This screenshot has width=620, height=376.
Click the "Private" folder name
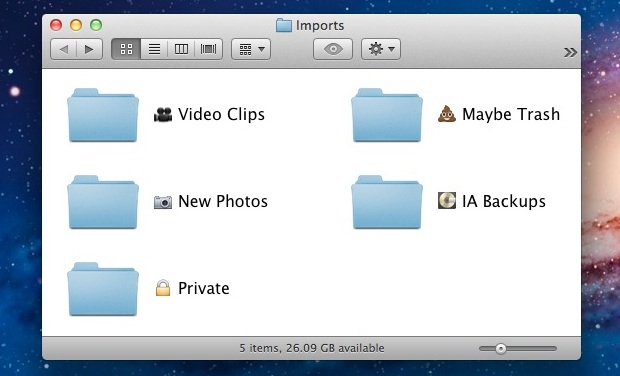(x=204, y=288)
